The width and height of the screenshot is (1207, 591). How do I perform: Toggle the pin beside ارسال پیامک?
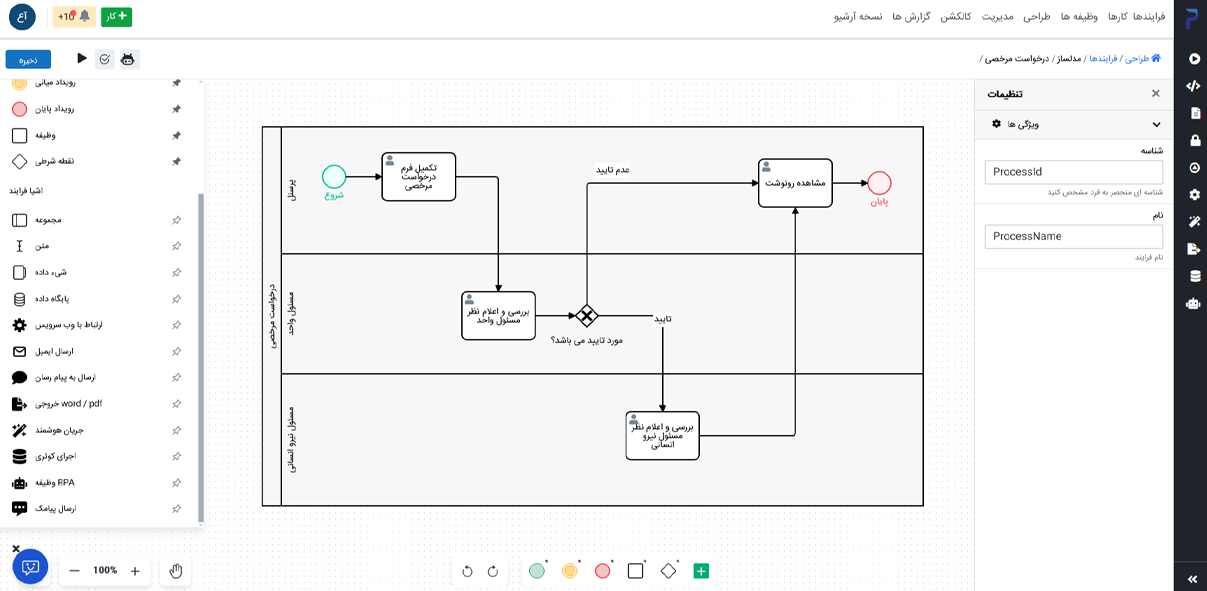[176, 508]
